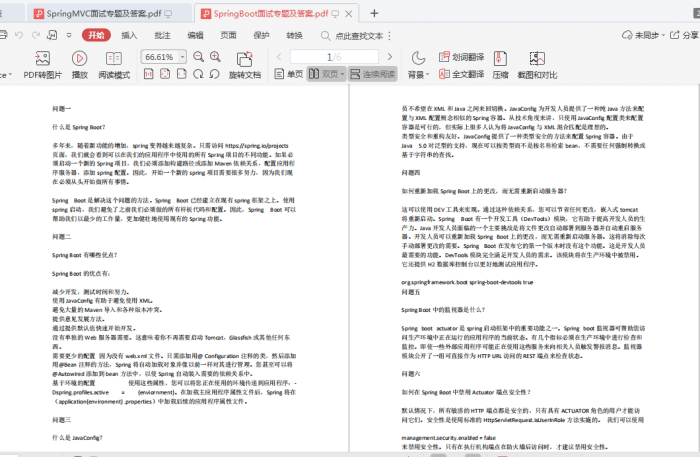Viewport: 700px width, 457px height.
Task: Click the 66.61% zoom value field
Action: click(x=159, y=57)
